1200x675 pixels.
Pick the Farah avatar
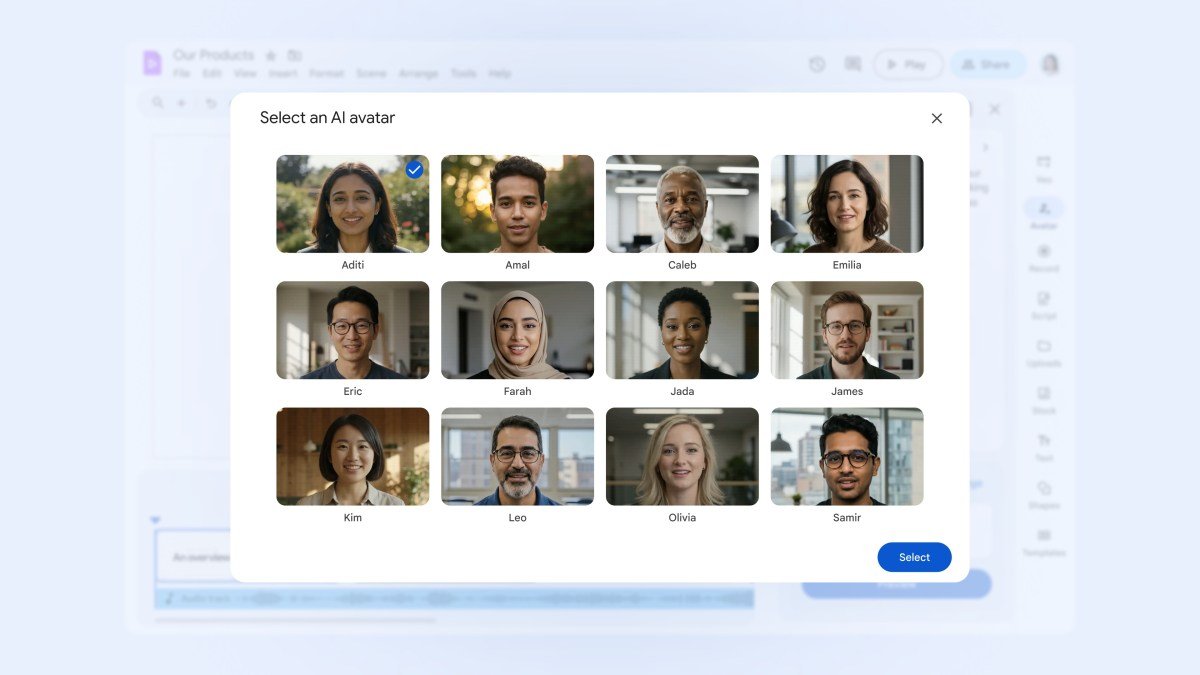[x=517, y=330]
